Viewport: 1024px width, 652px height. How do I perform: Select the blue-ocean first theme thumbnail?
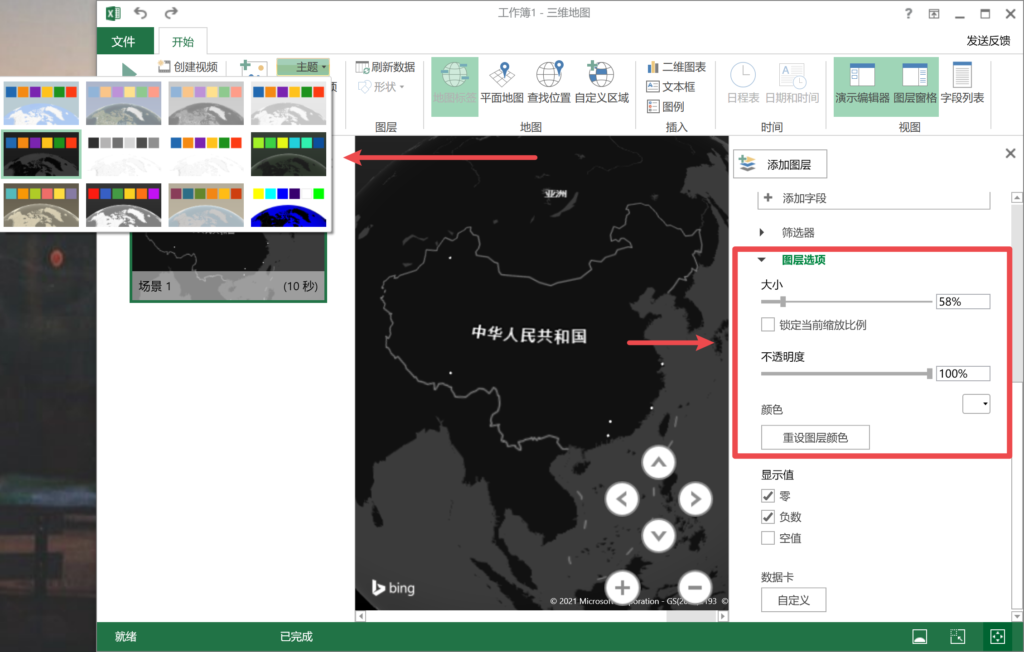click(41, 103)
